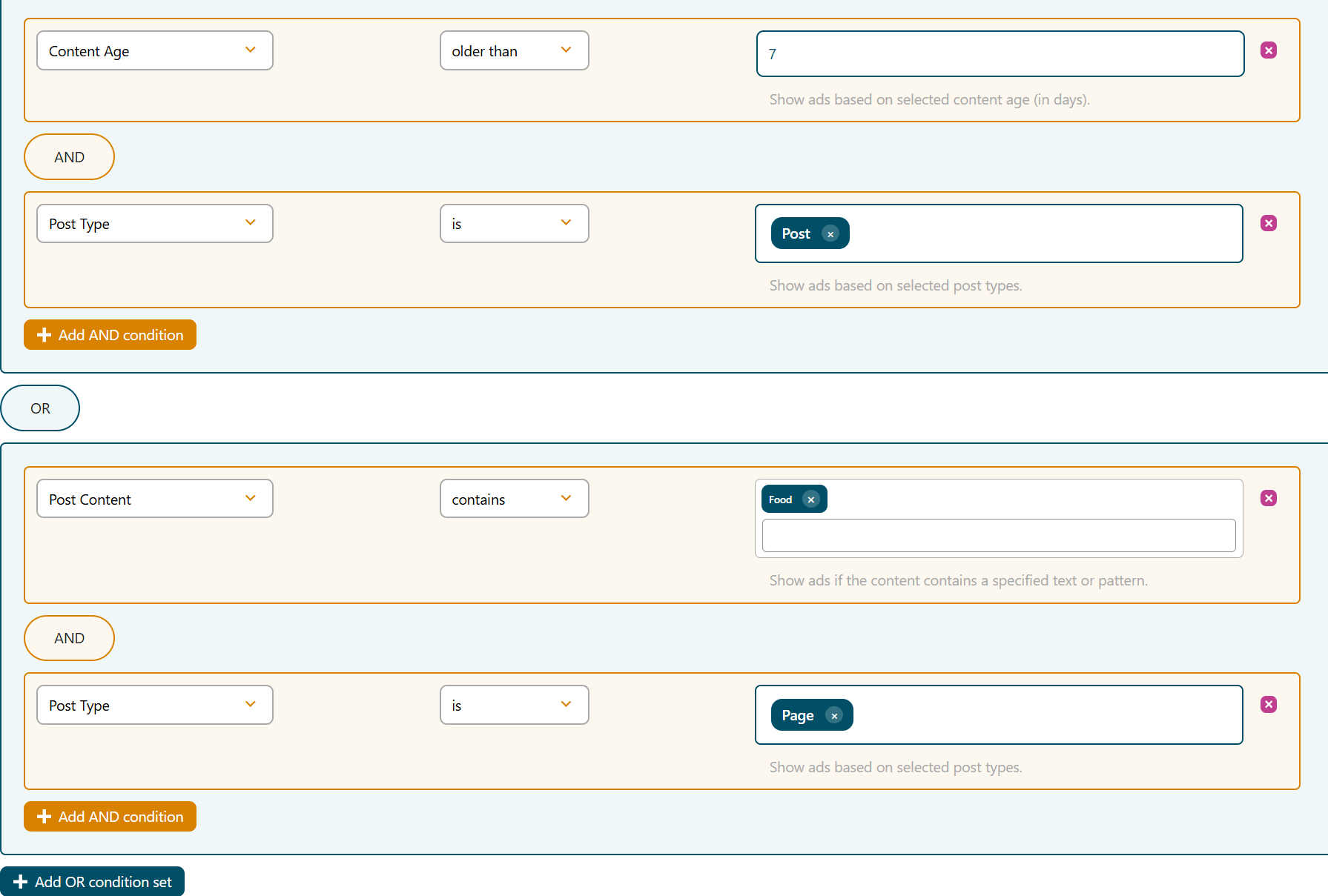Open the 'contains' operator dropdown
Viewport: 1328px width, 896px height.
coord(514,498)
